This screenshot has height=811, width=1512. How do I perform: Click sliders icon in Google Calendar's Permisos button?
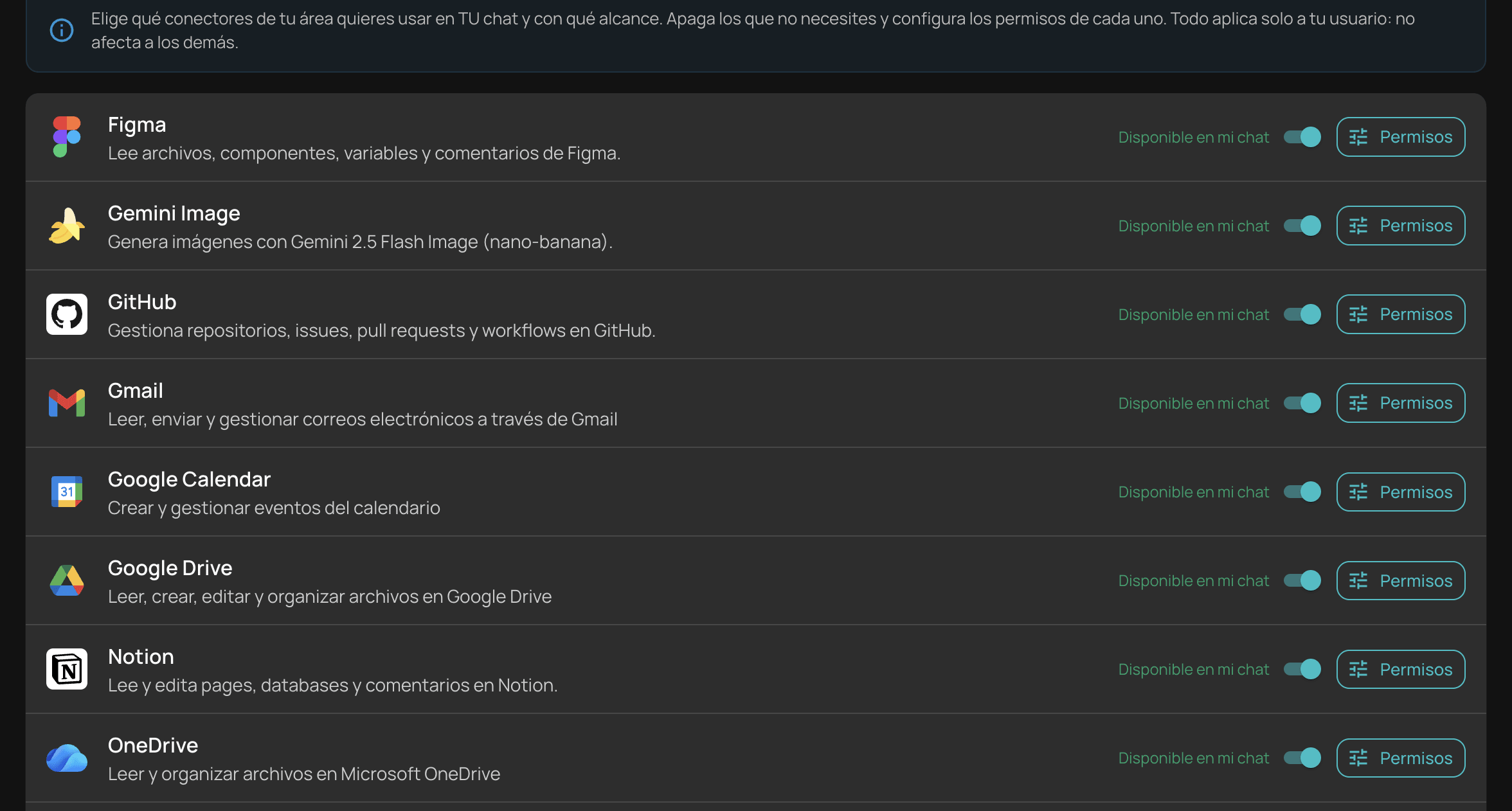click(1358, 492)
